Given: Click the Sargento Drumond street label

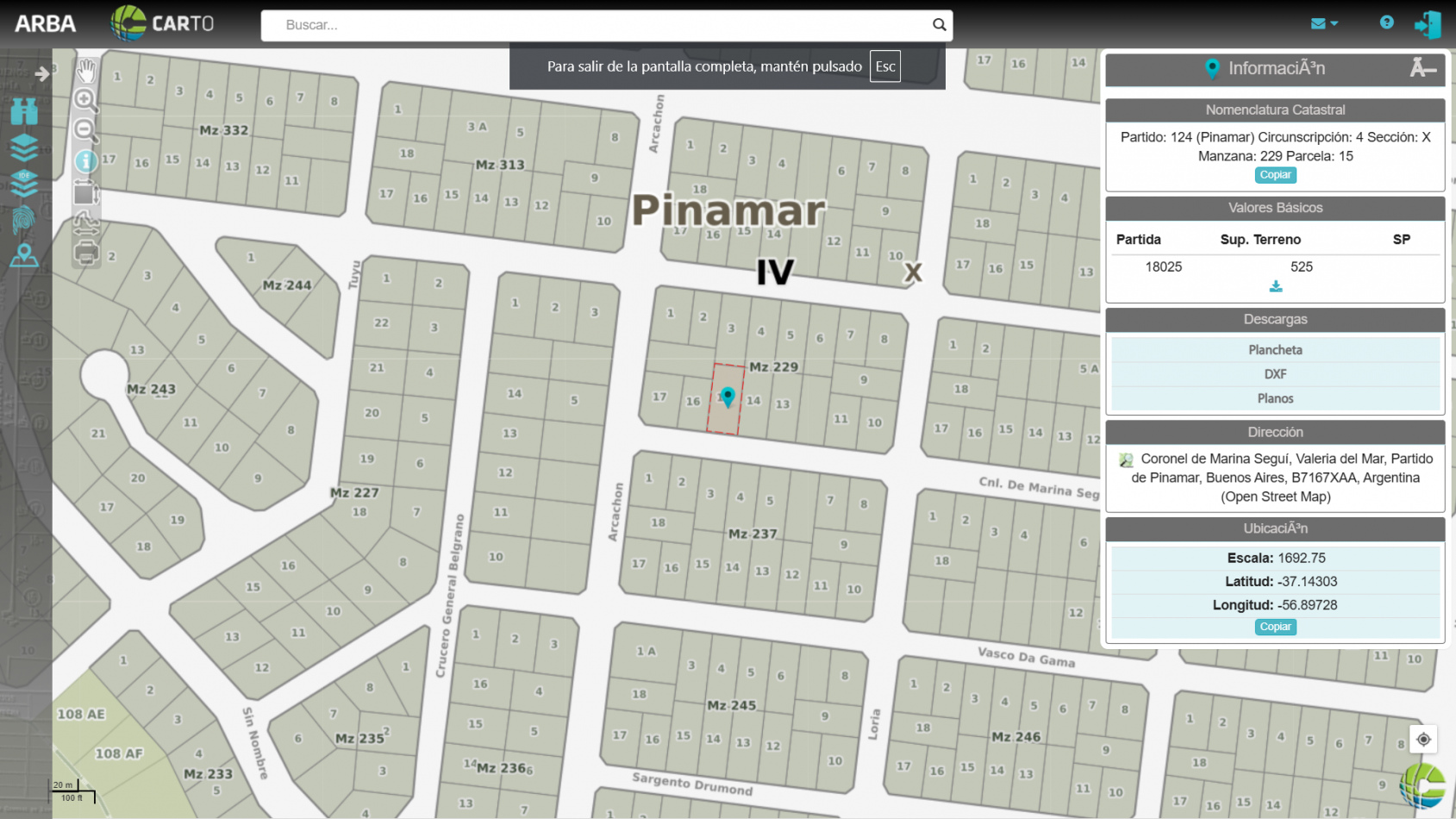Looking at the screenshot, I should [692, 785].
